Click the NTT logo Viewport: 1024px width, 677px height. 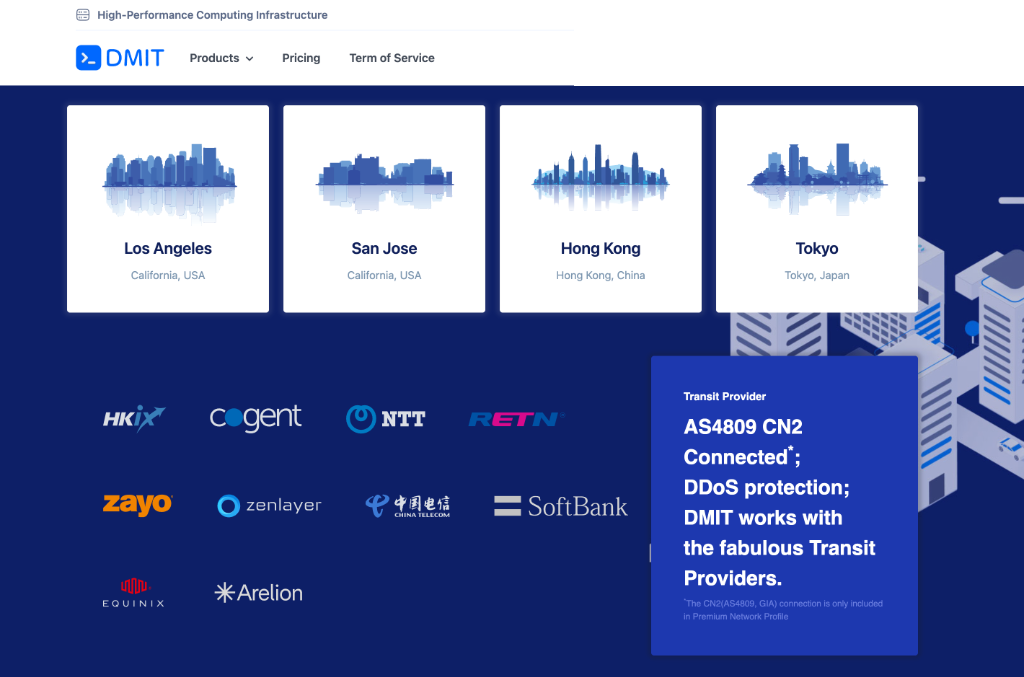tap(385, 418)
